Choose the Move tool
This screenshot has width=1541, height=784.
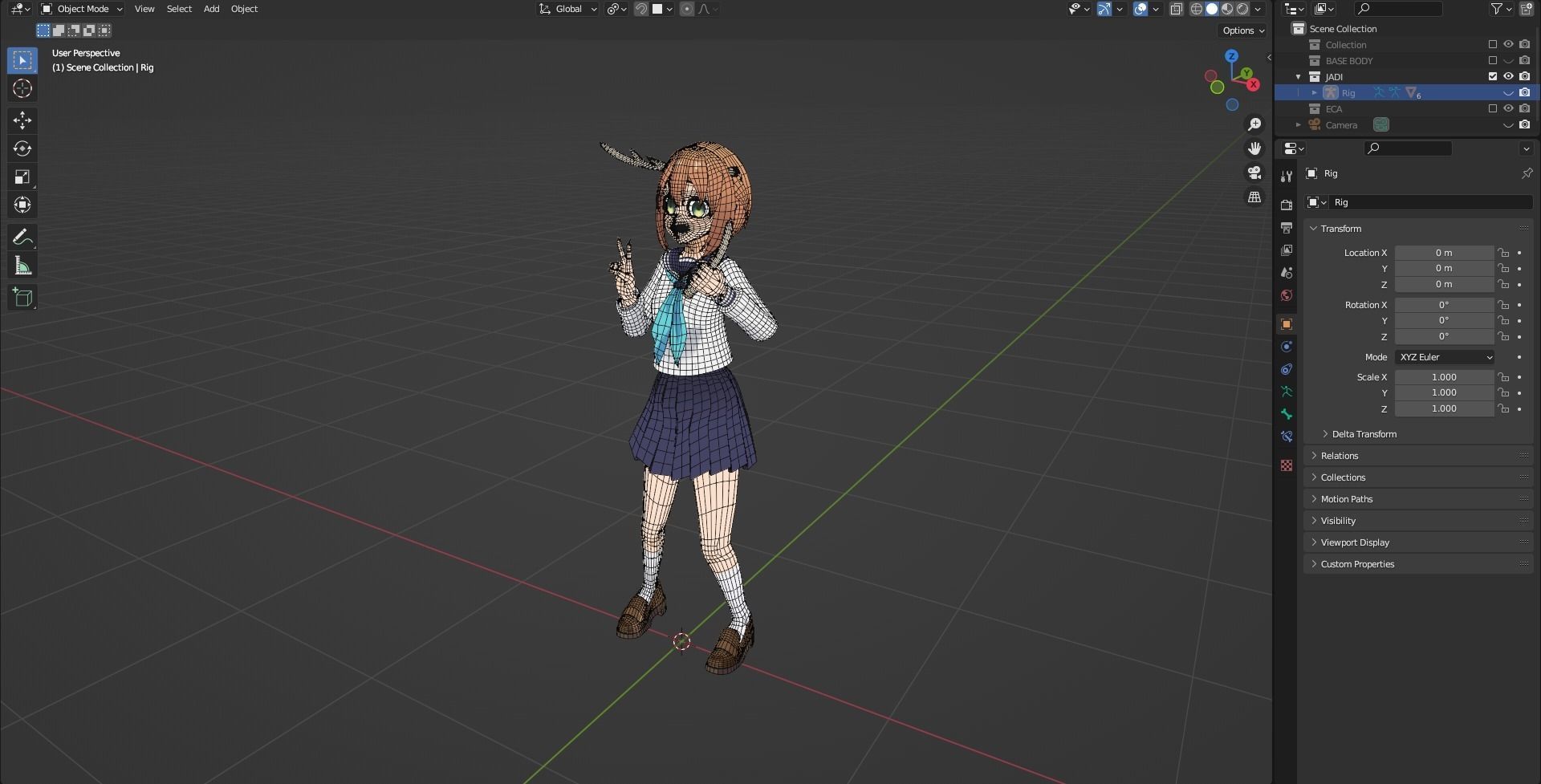[x=22, y=120]
